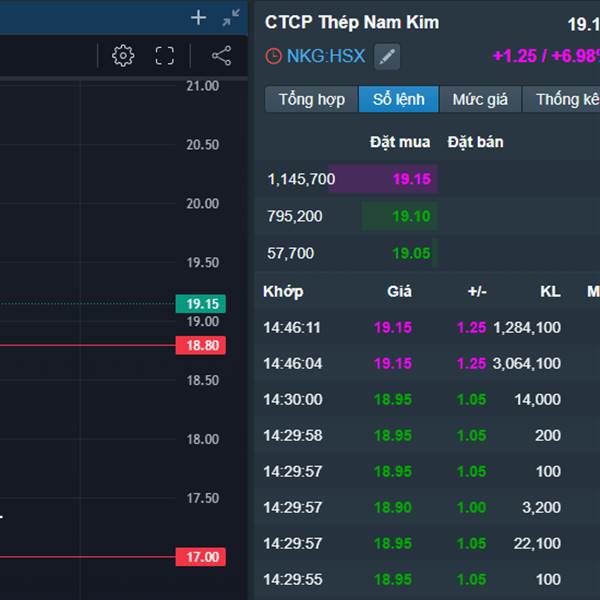This screenshot has height=600, width=600.
Task: Click the KL column header
Action: [550, 292]
